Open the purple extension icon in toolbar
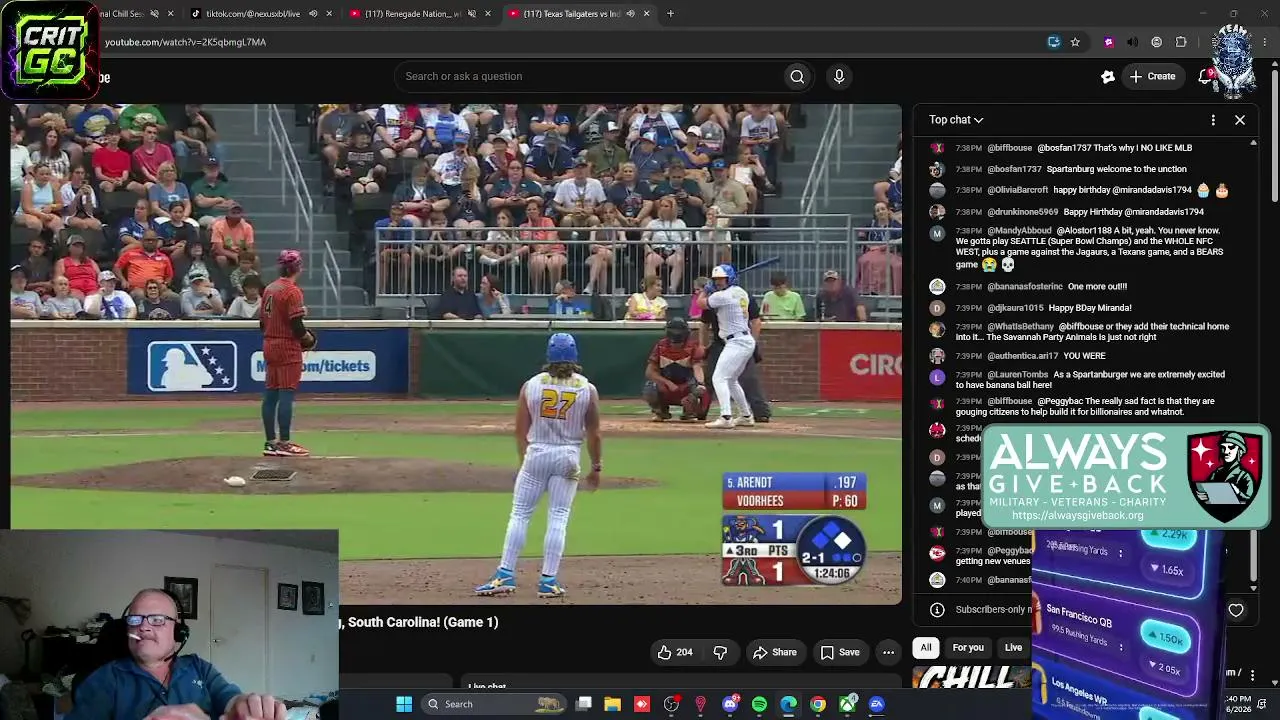 [1108, 42]
